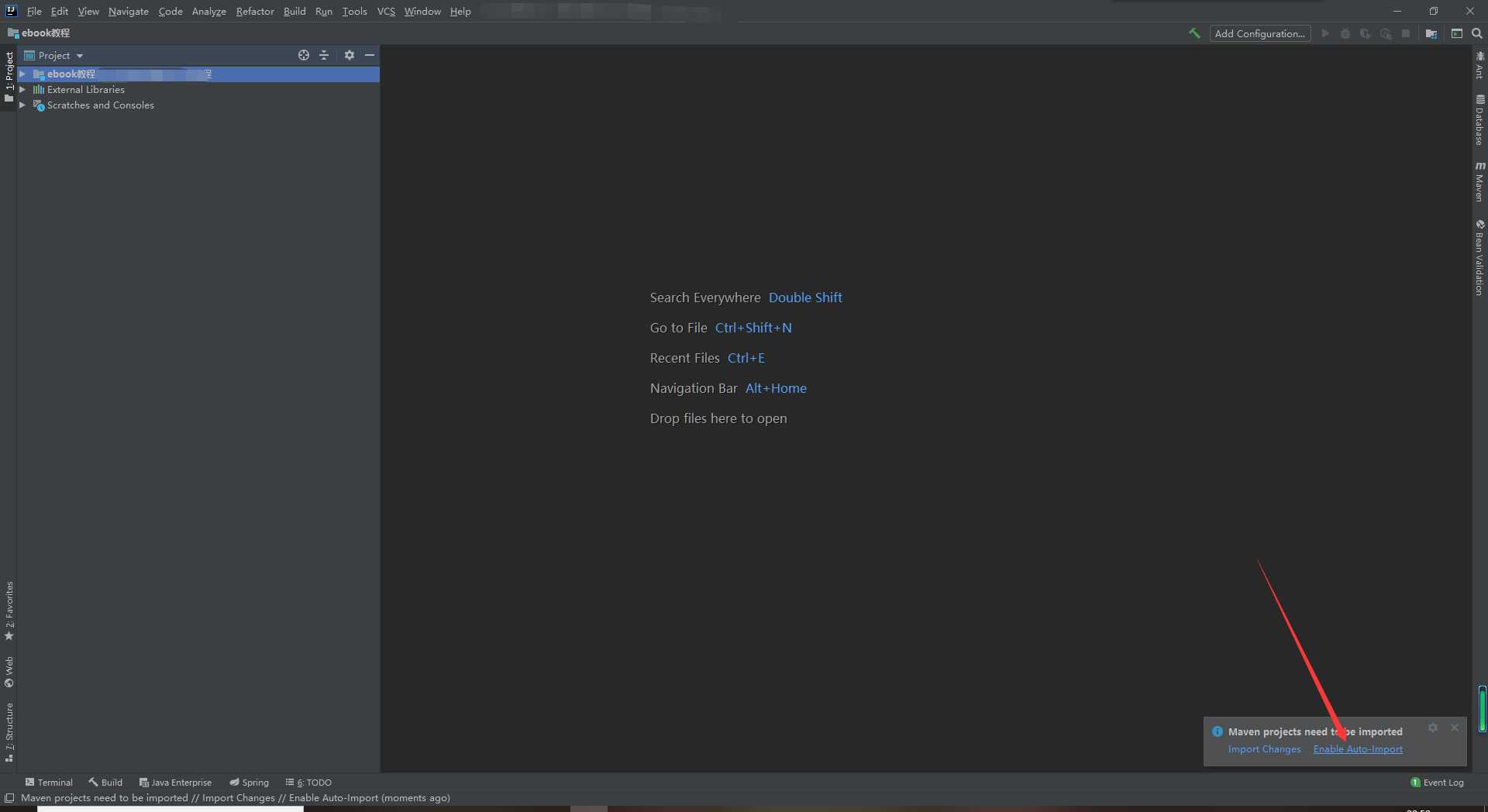Open the VCS menu
The image size is (1488, 812).
tap(386, 11)
